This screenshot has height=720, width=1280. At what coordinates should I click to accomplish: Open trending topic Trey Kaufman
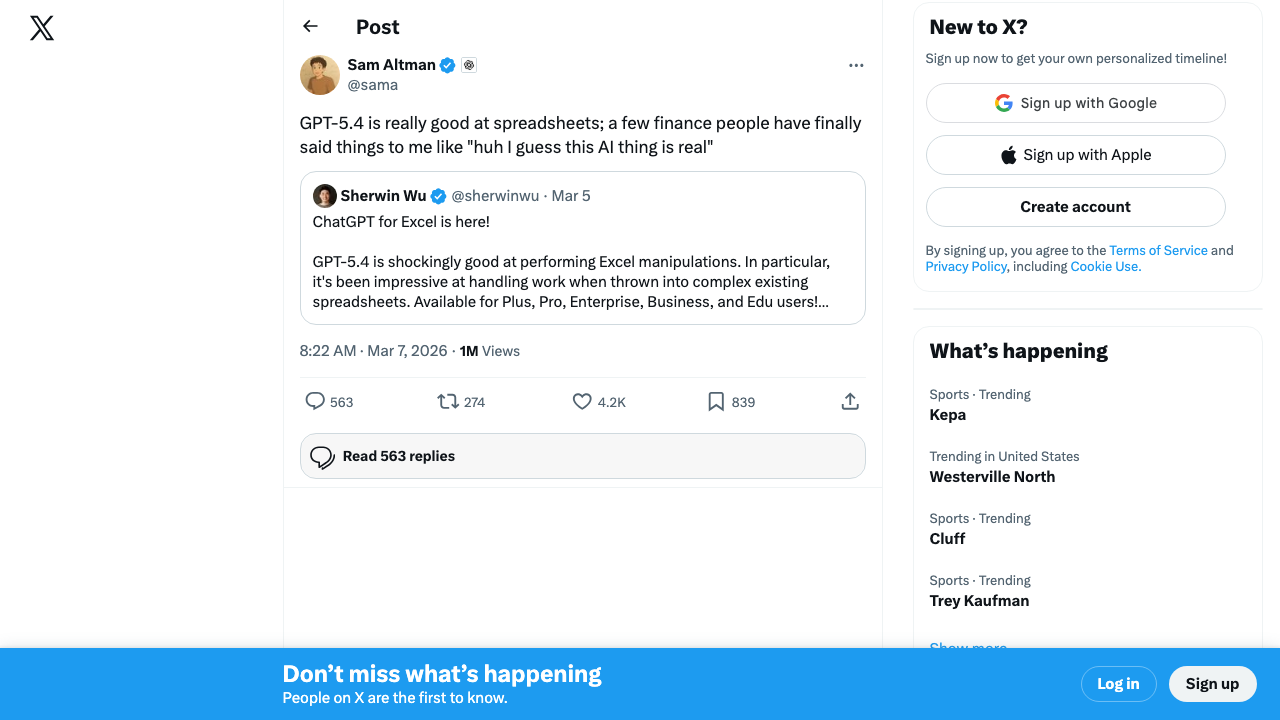tap(979, 601)
